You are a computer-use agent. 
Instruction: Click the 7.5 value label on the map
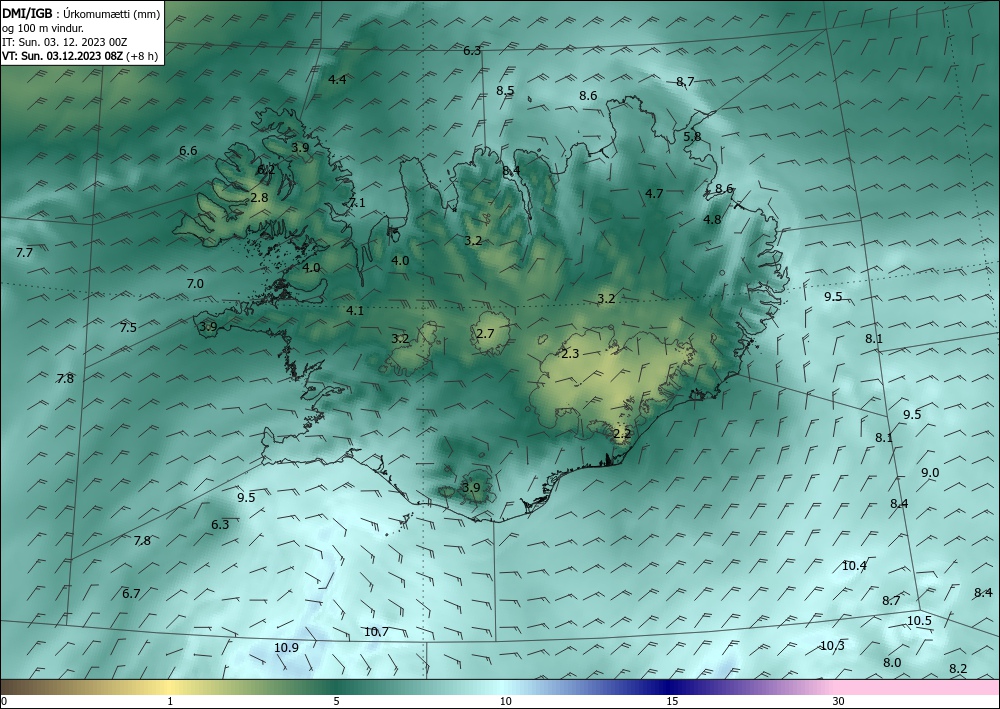coord(128,328)
